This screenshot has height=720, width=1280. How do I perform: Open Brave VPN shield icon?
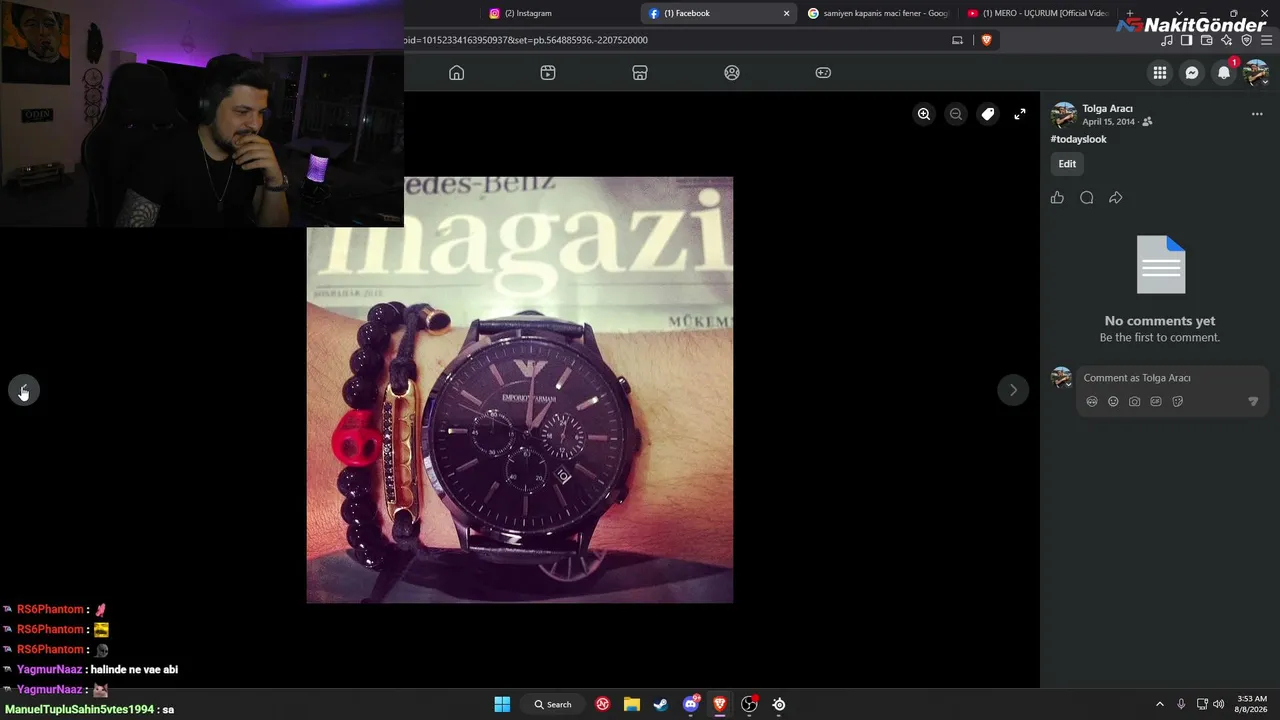click(x=1246, y=40)
